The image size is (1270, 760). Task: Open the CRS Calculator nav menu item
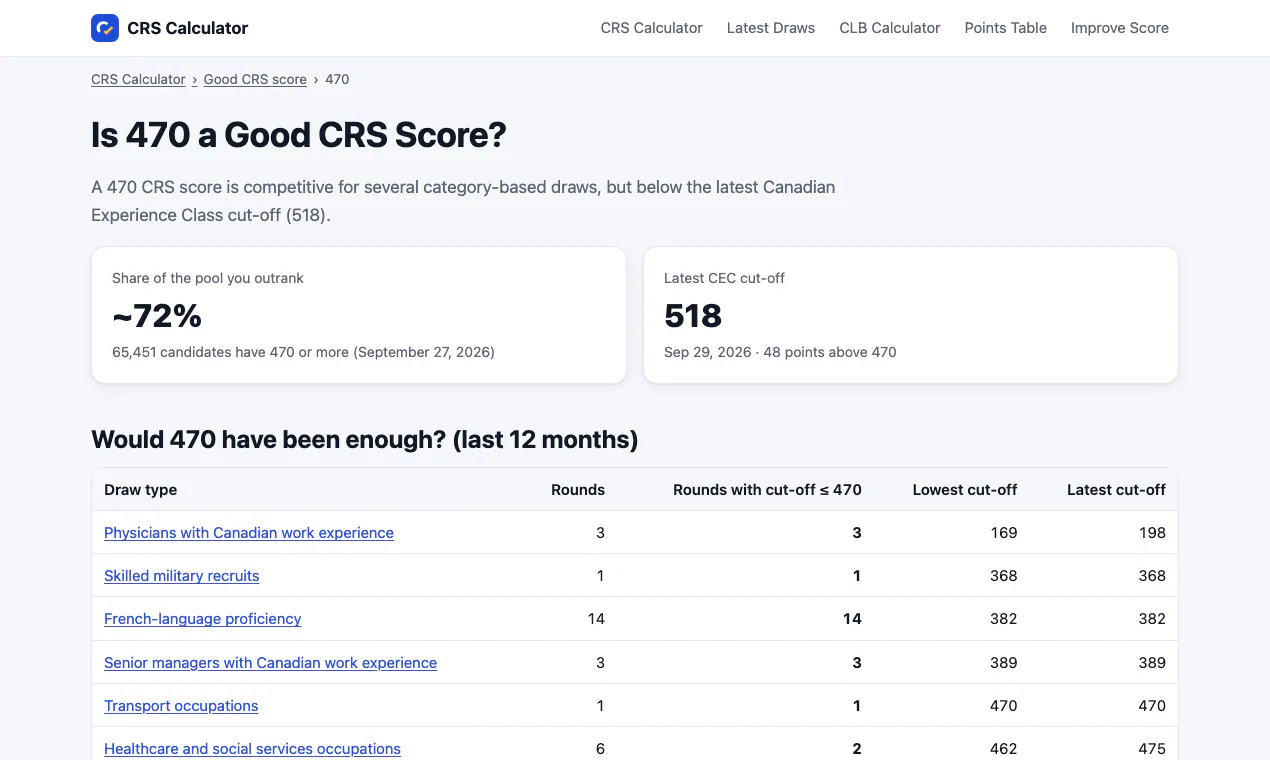tap(652, 28)
